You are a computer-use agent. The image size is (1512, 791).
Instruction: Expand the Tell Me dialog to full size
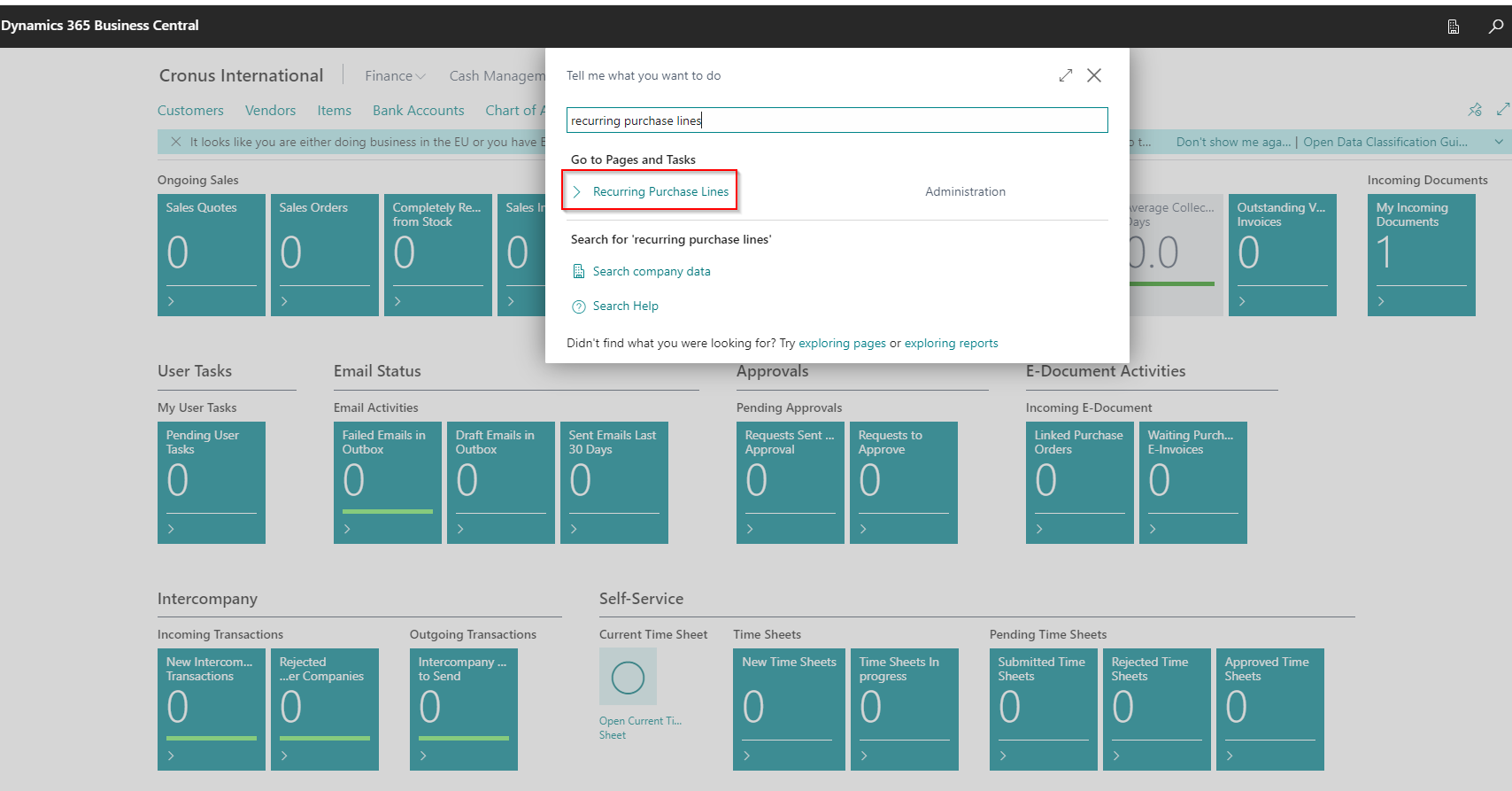tap(1066, 75)
